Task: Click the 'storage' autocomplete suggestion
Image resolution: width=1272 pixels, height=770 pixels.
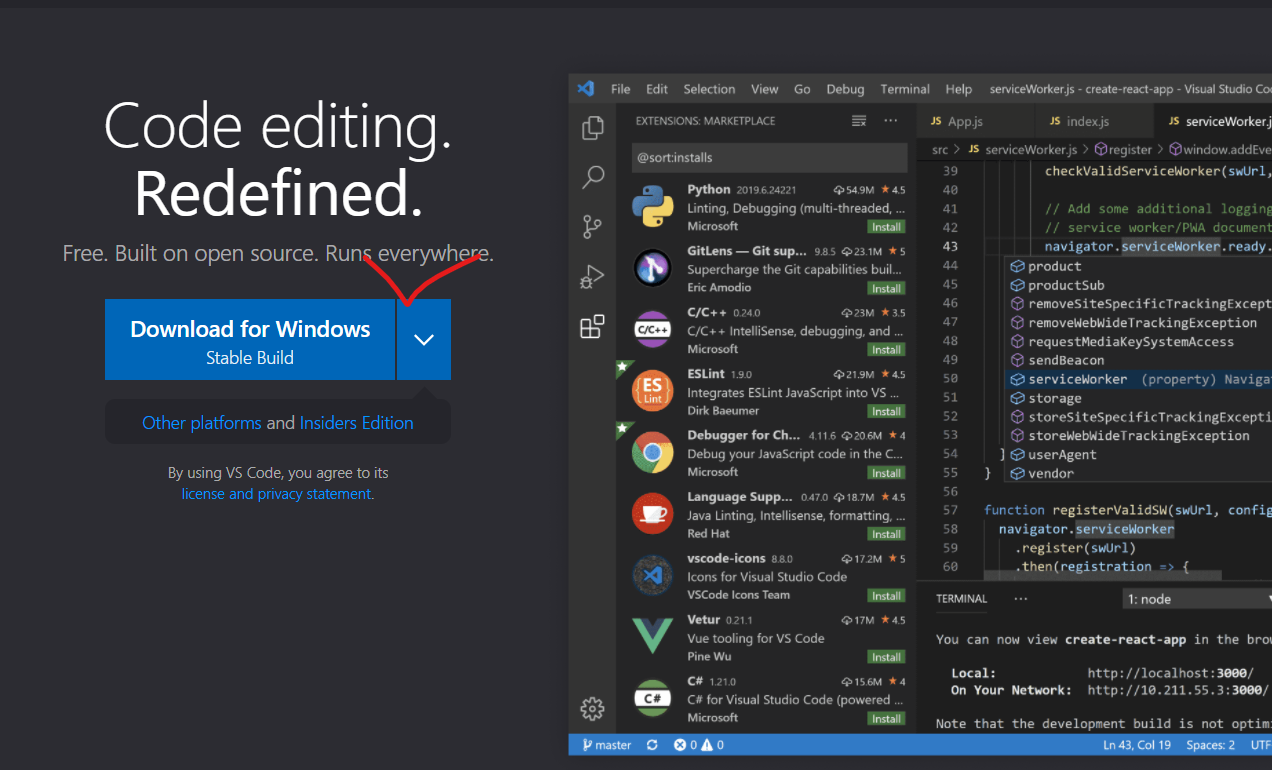Action: coord(1138,398)
